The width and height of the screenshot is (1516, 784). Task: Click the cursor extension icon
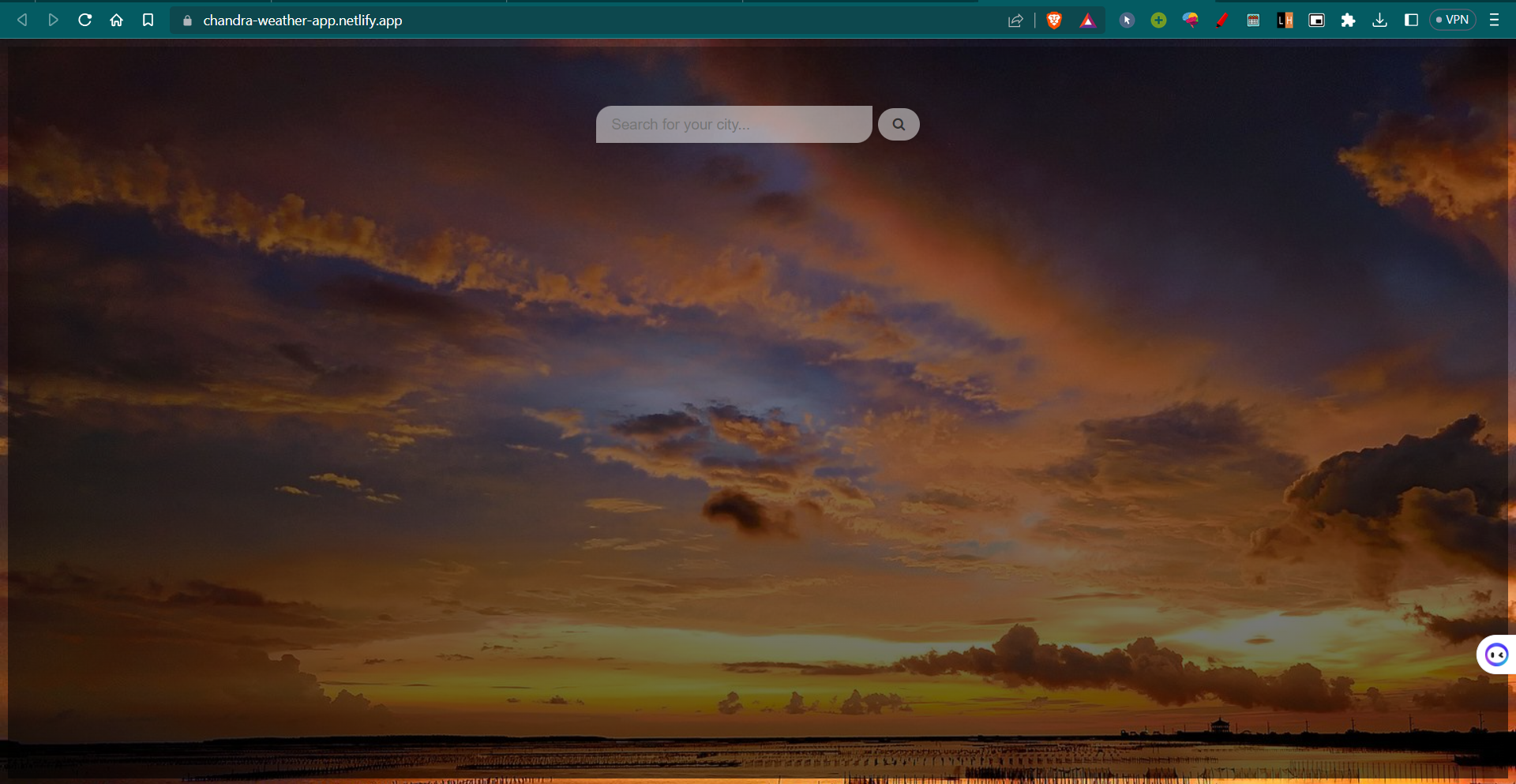[1127, 20]
